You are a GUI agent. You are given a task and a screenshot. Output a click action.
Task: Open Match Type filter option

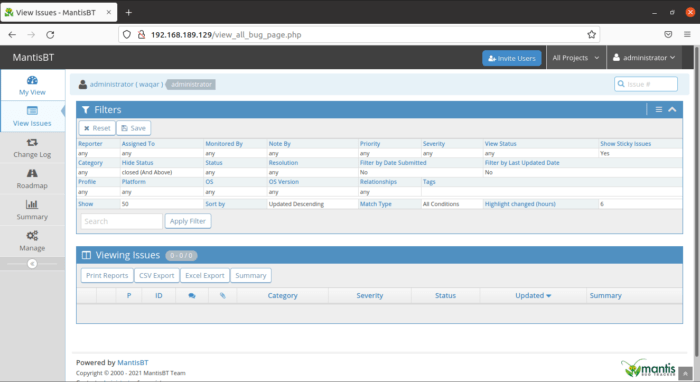[x=376, y=204]
